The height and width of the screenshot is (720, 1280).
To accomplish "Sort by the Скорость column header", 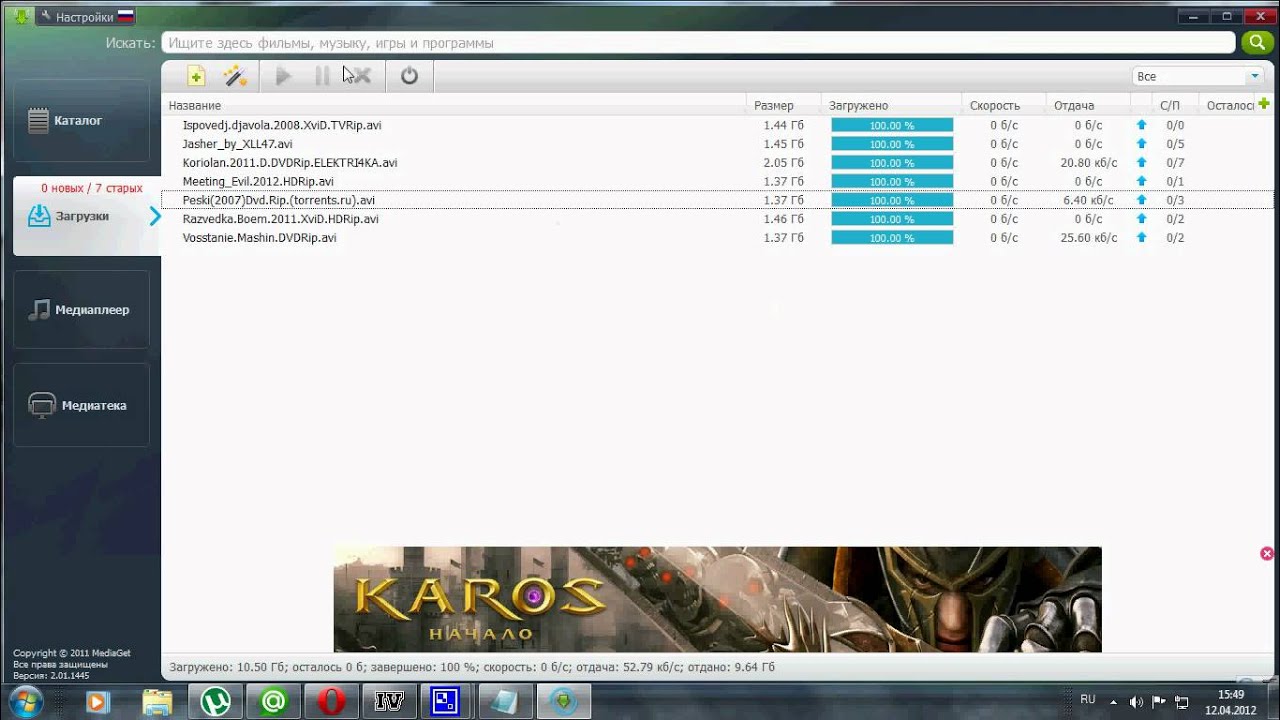I will [x=1005, y=105].
